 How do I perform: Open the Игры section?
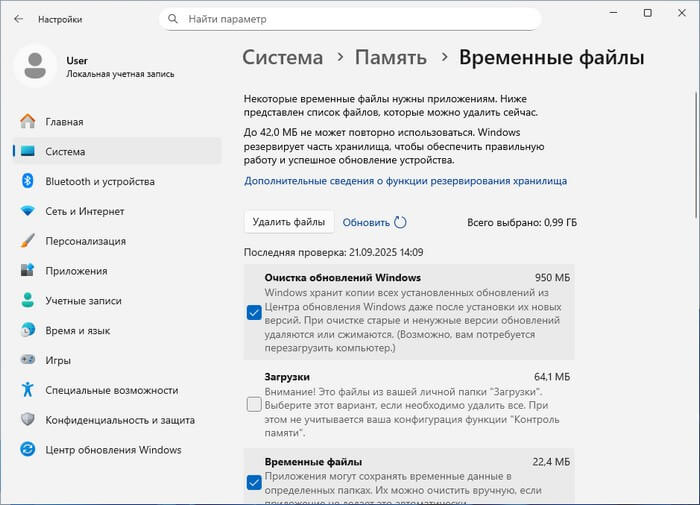click(x=117, y=360)
